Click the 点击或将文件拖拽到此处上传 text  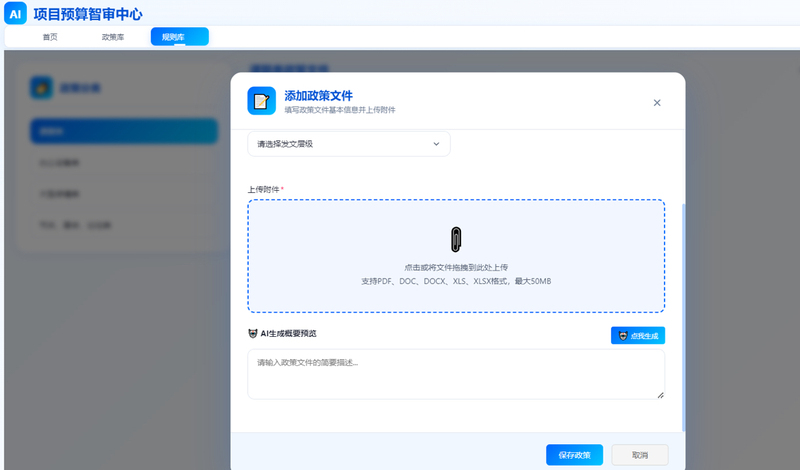[x=456, y=267]
